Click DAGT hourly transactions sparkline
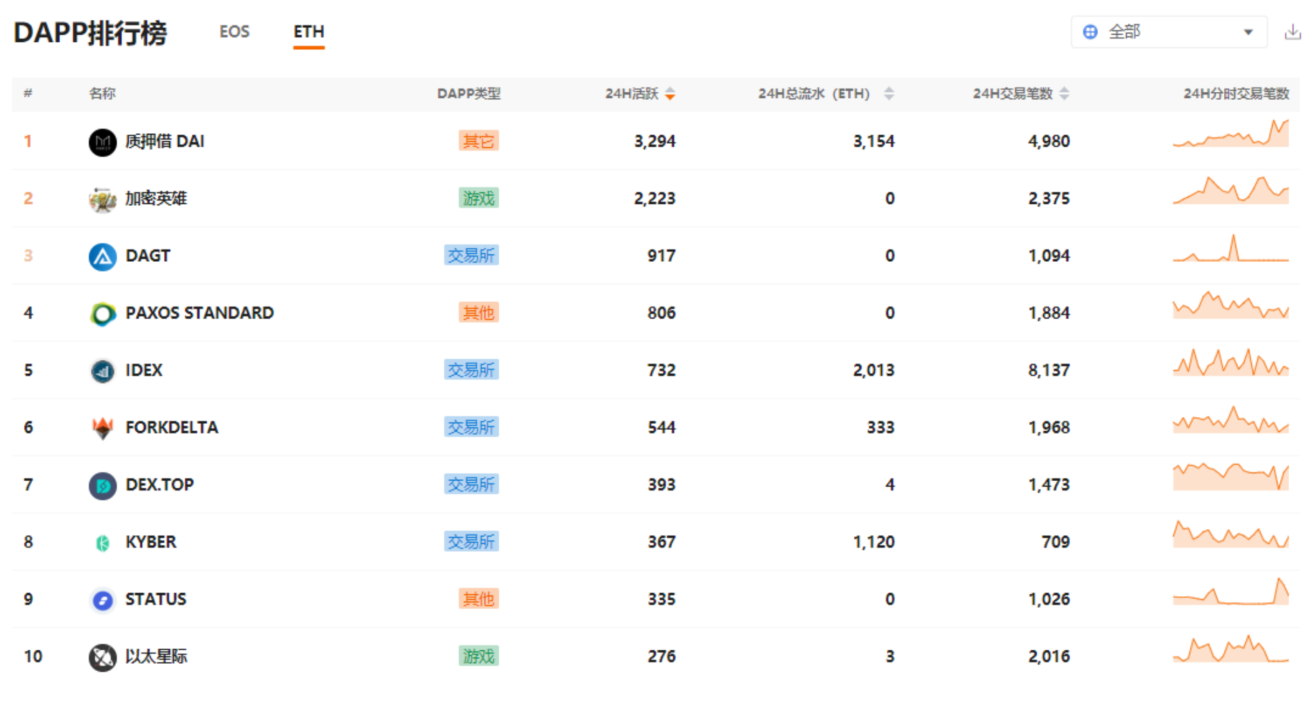 (1231, 248)
